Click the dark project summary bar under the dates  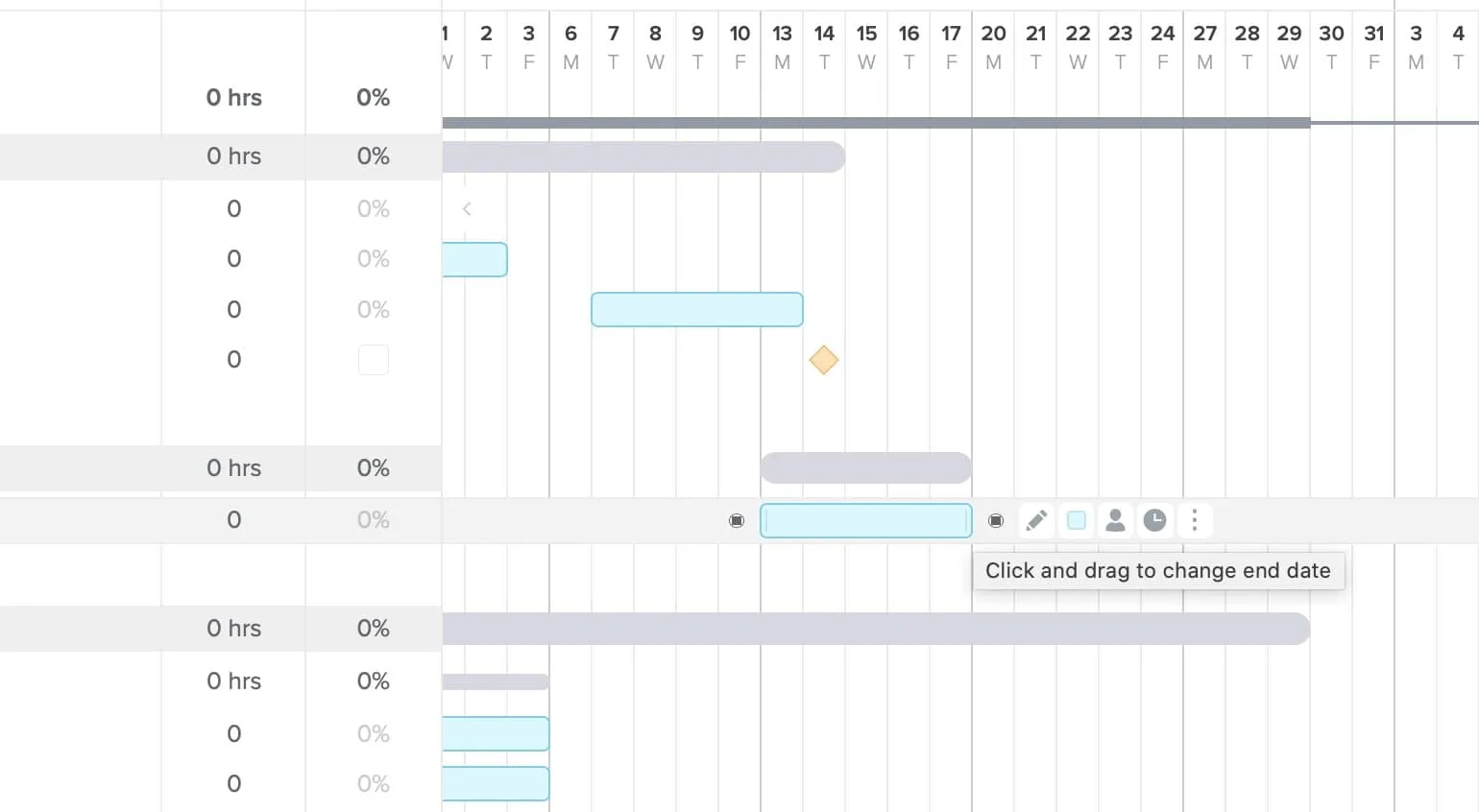click(x=876, y=123)
